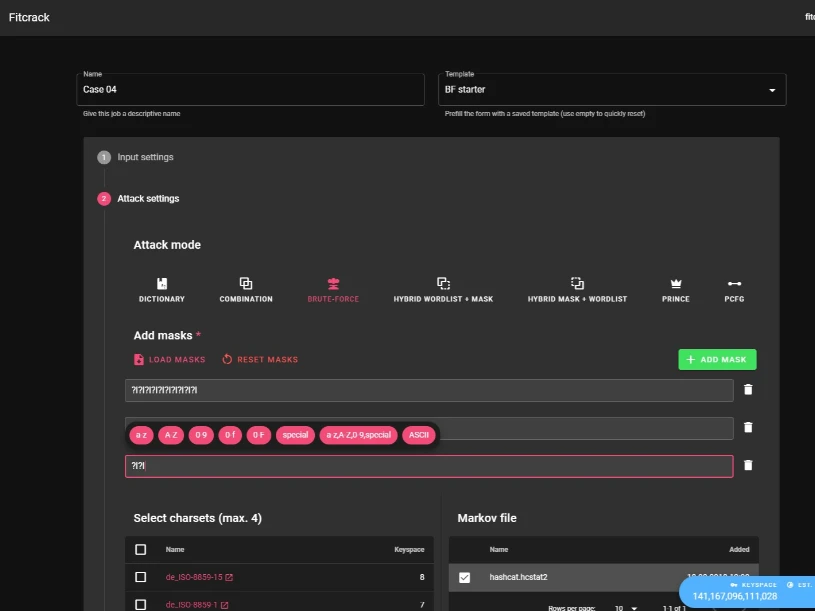Image resolution: width=815 pixels, height=611 pixels.
Task: Delete the third mask with trash icon
Action: pos(748,465)
